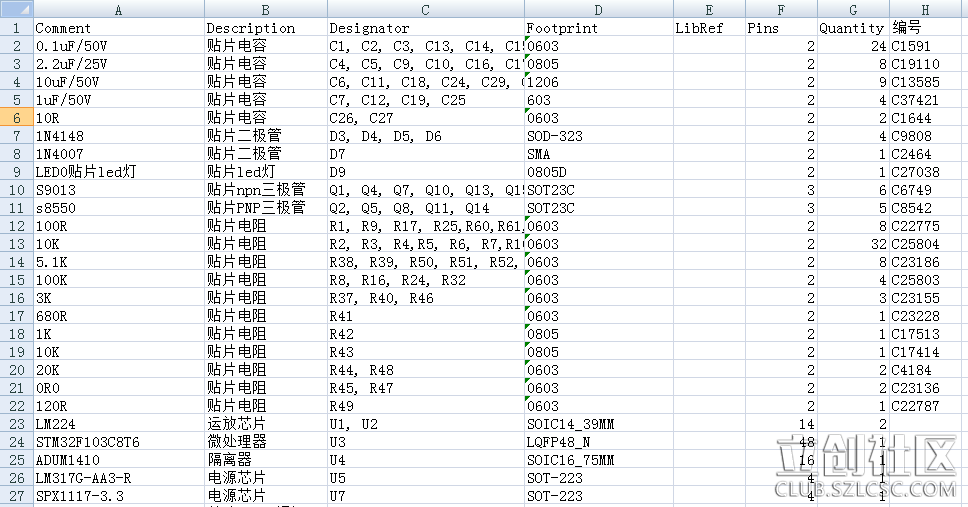Select the "SMA" footprint cell

pos(597,154)
